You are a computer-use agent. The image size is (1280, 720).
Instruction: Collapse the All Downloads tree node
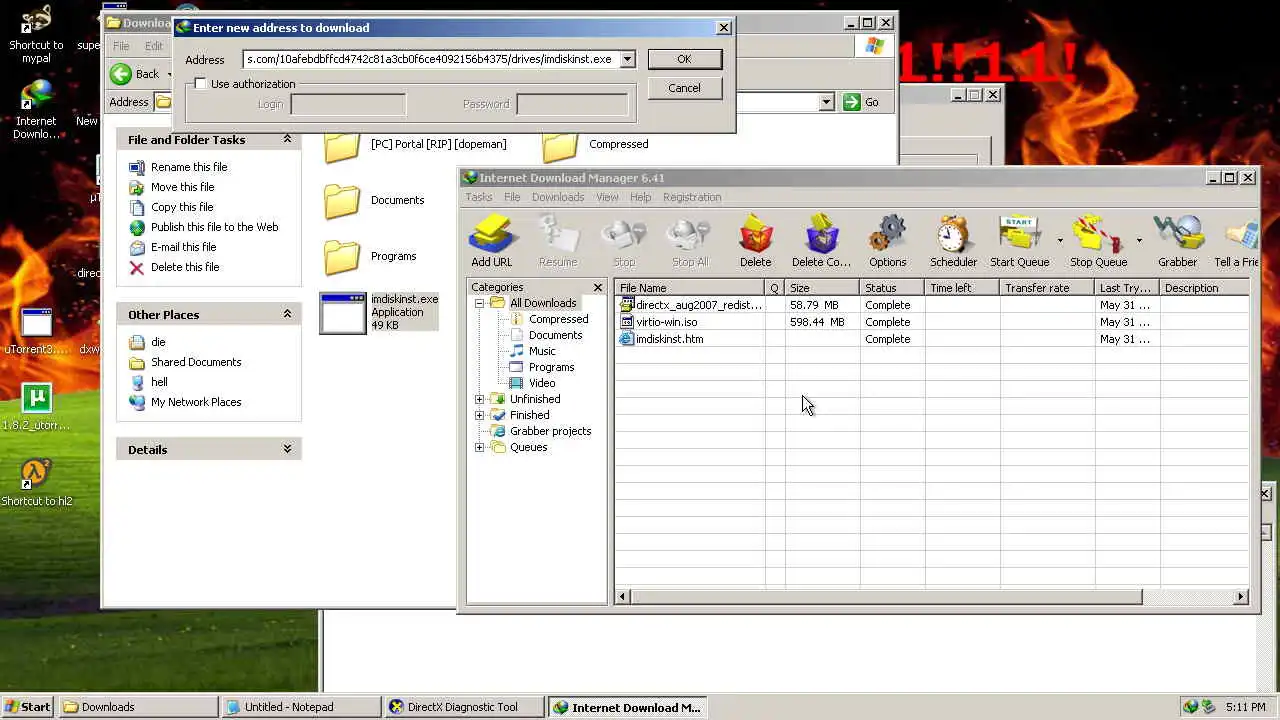[x=479, y=303]
